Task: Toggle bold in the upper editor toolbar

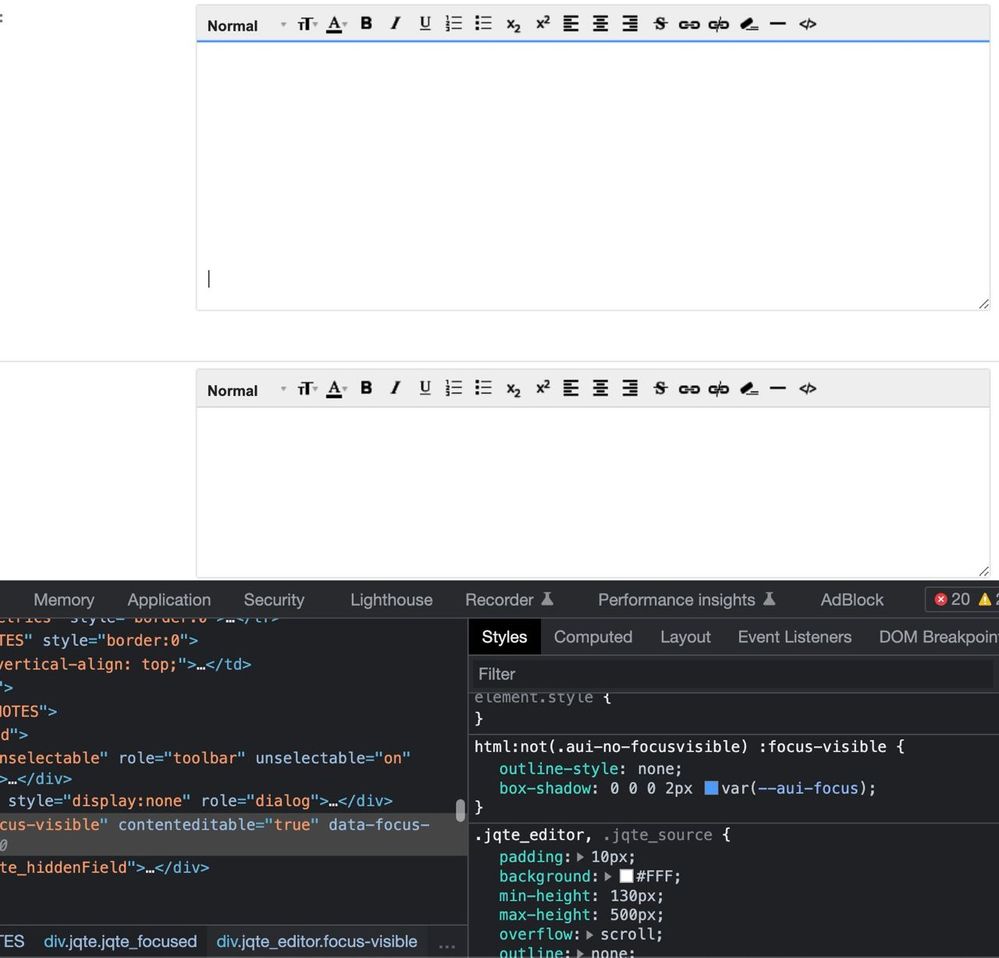Action: 366,24
